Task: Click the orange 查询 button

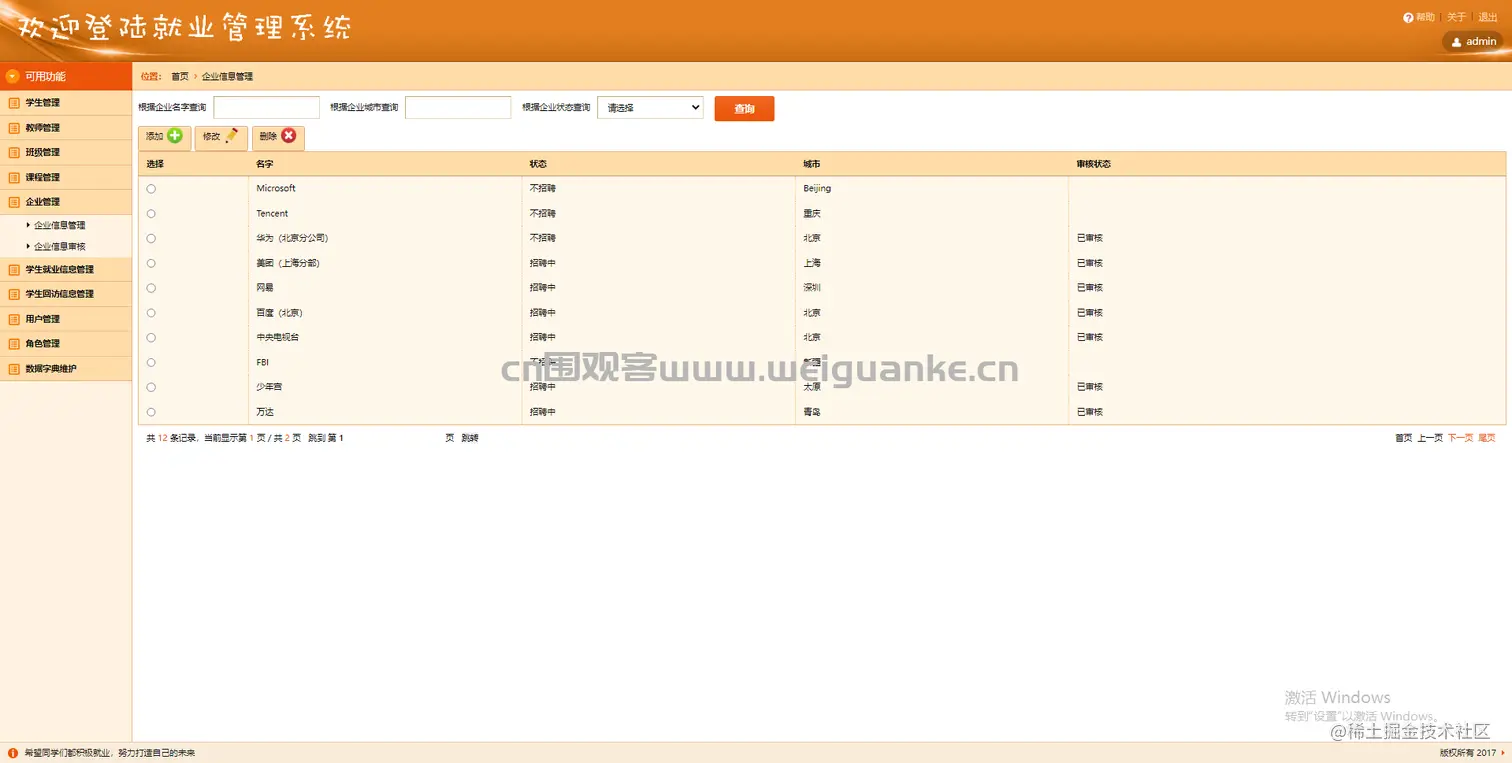Action: click(x=744, y=109)
